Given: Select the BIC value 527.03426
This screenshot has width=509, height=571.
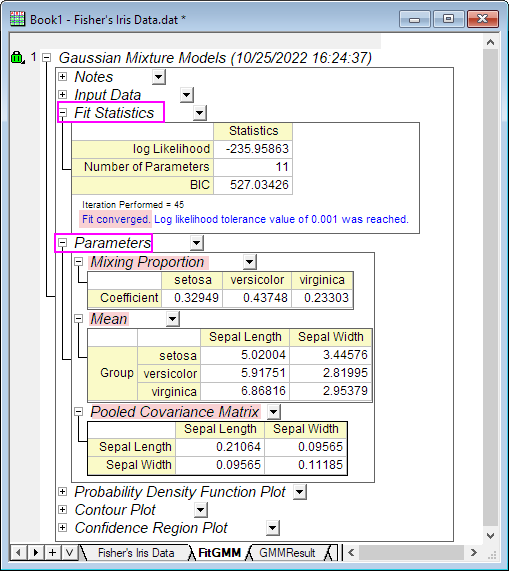Looking at the screenshot, I should pyautogui.click(x=253, y=185).
